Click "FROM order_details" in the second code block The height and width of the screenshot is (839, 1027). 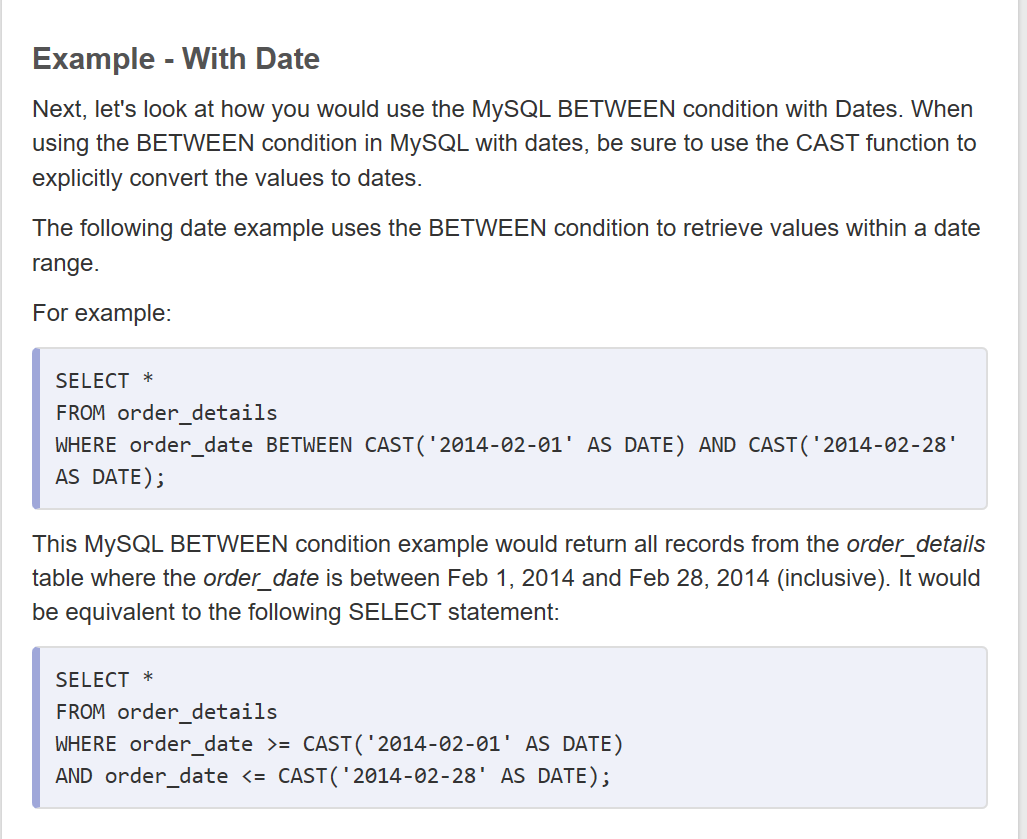[x=166, y=712]
